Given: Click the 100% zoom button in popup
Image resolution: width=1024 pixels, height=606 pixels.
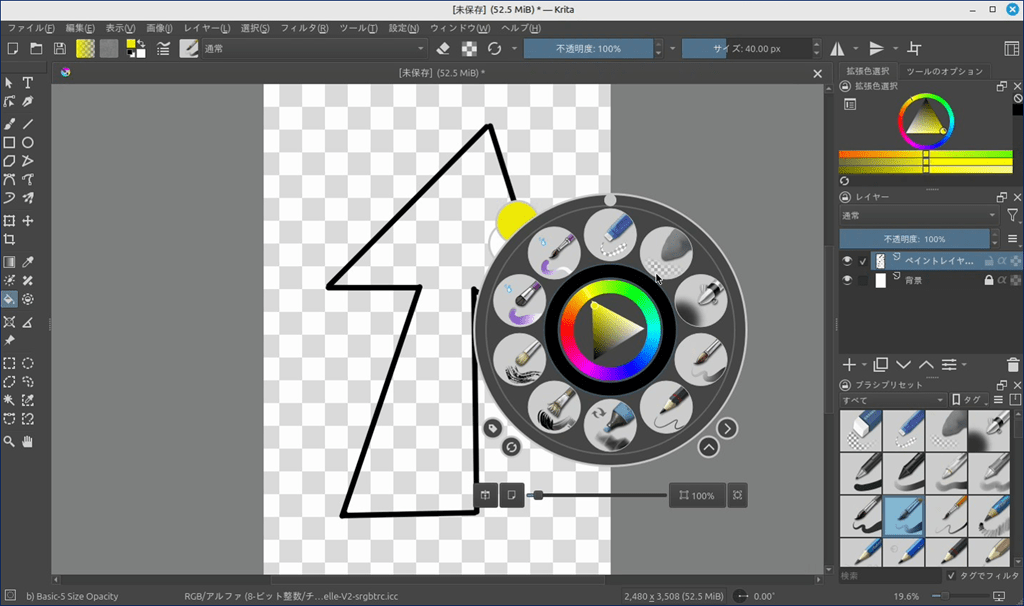Looking at the screenshot, I should [x=696, y=495].
